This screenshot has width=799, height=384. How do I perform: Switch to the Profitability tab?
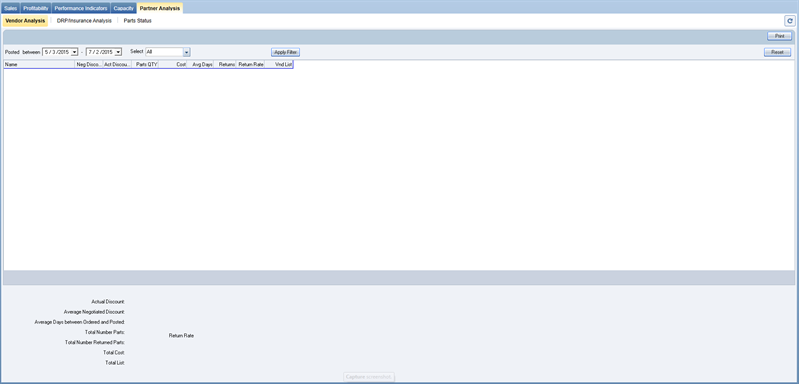[x=36, y=8]
